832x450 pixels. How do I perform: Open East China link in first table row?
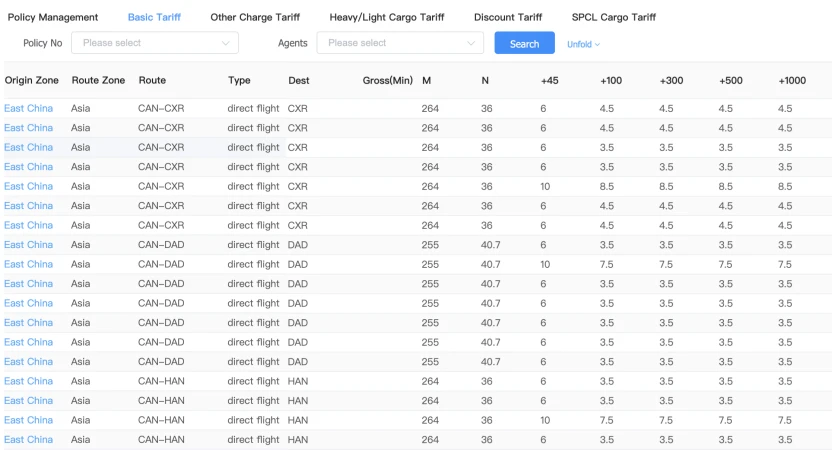29,108
